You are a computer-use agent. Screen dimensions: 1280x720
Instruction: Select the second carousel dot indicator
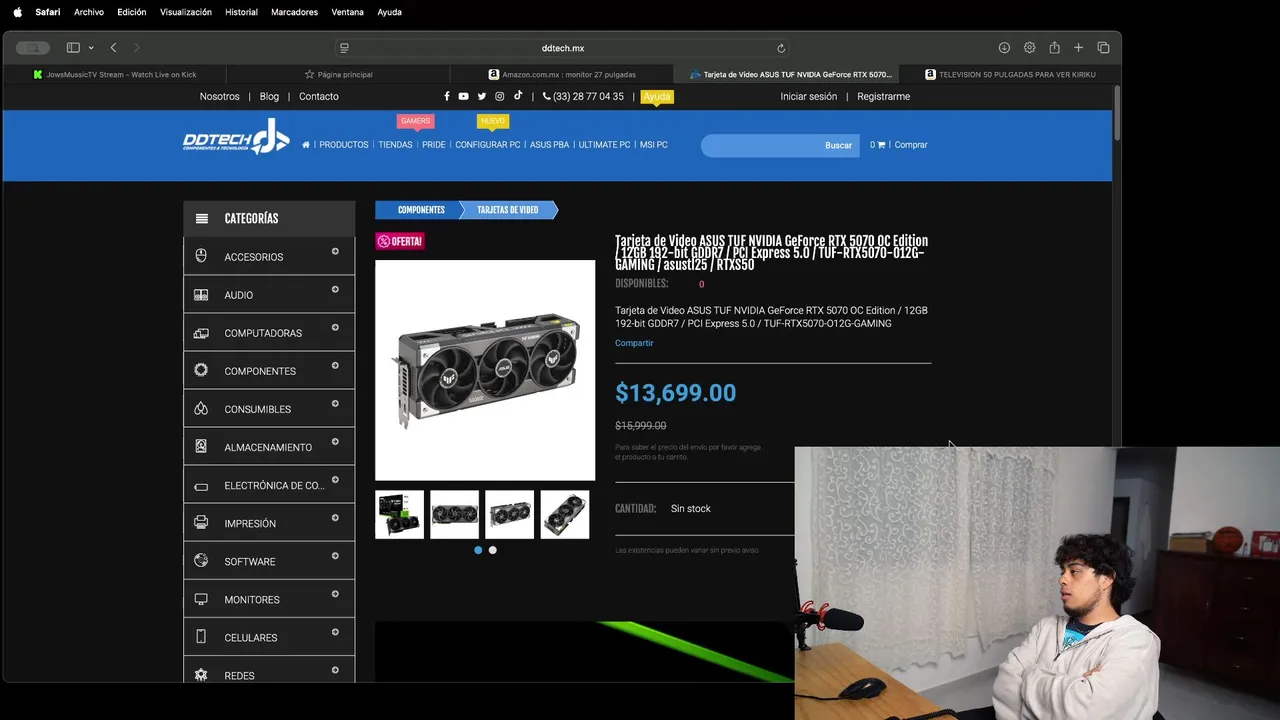click(x=493, y=550)
